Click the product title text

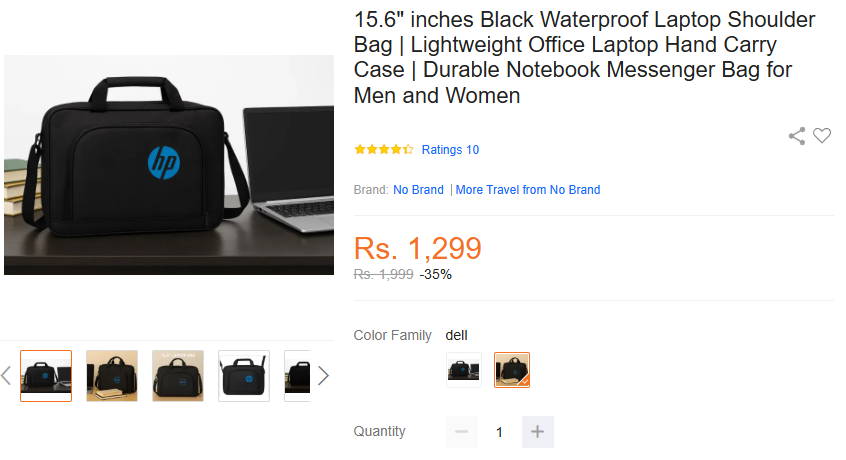[x=585, y=58]
